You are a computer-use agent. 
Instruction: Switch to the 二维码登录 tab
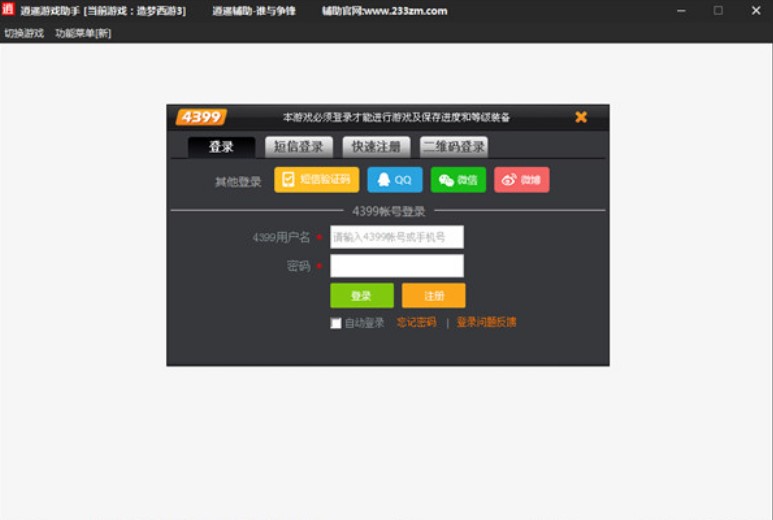(x=454, y=147)
